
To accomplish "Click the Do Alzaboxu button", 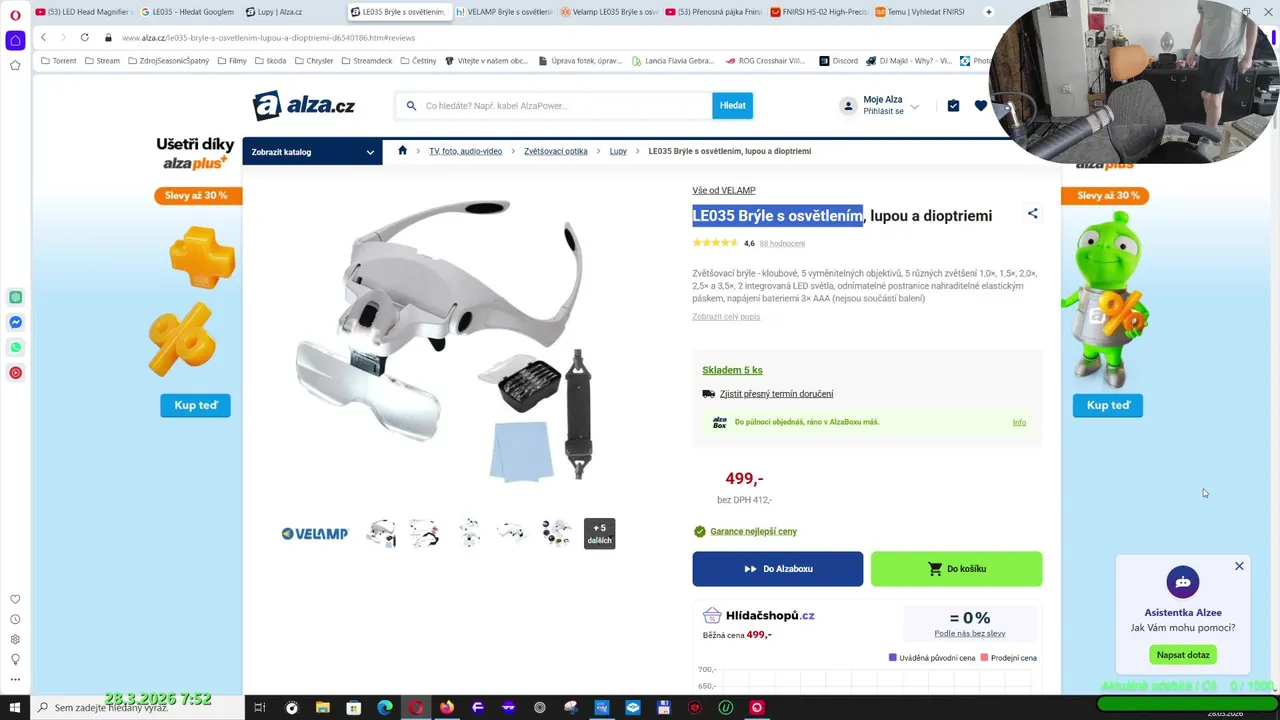I will pyautogui.click(x=777, y=569).
